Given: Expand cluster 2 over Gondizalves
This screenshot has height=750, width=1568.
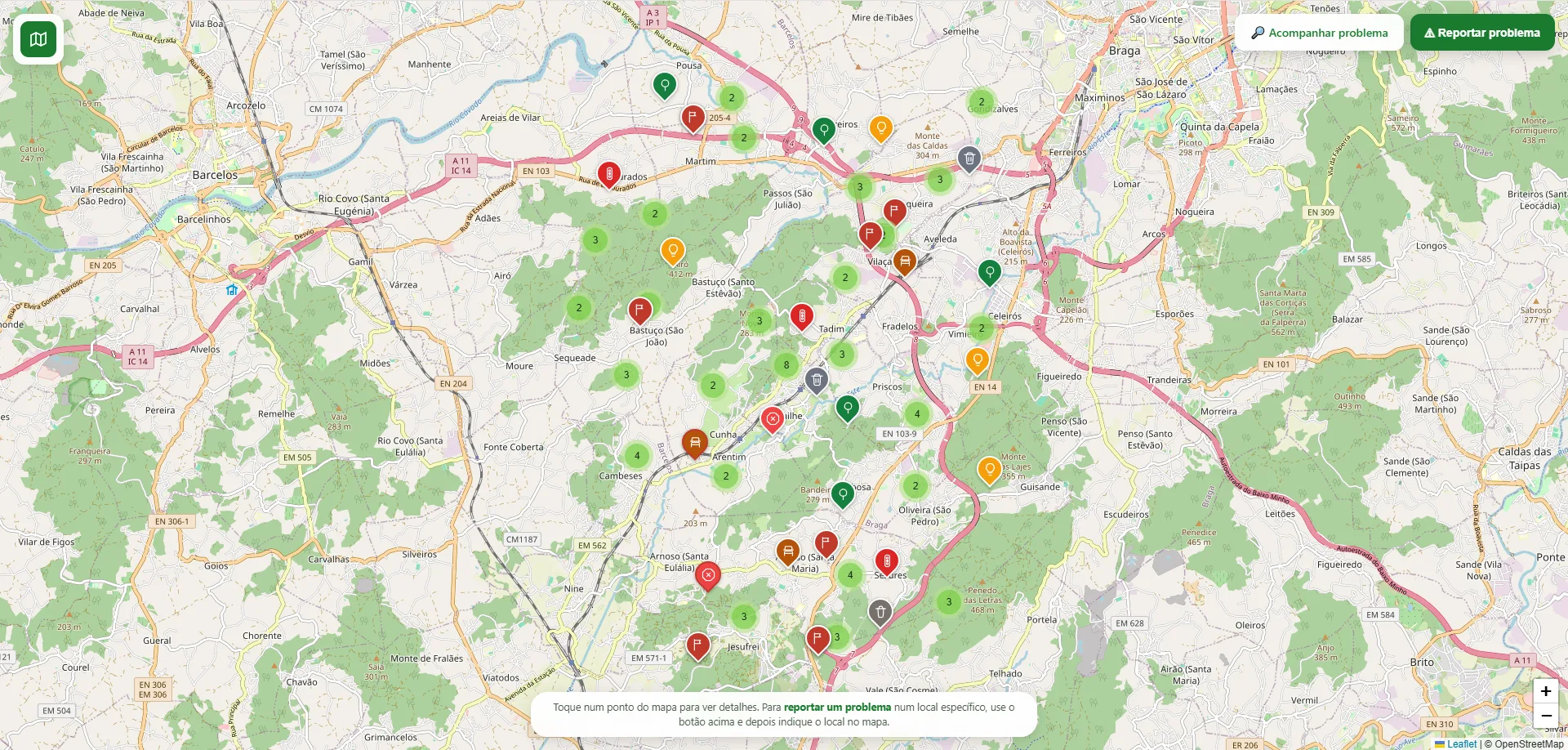Looking at the screenshot, I should pos(982,102).
